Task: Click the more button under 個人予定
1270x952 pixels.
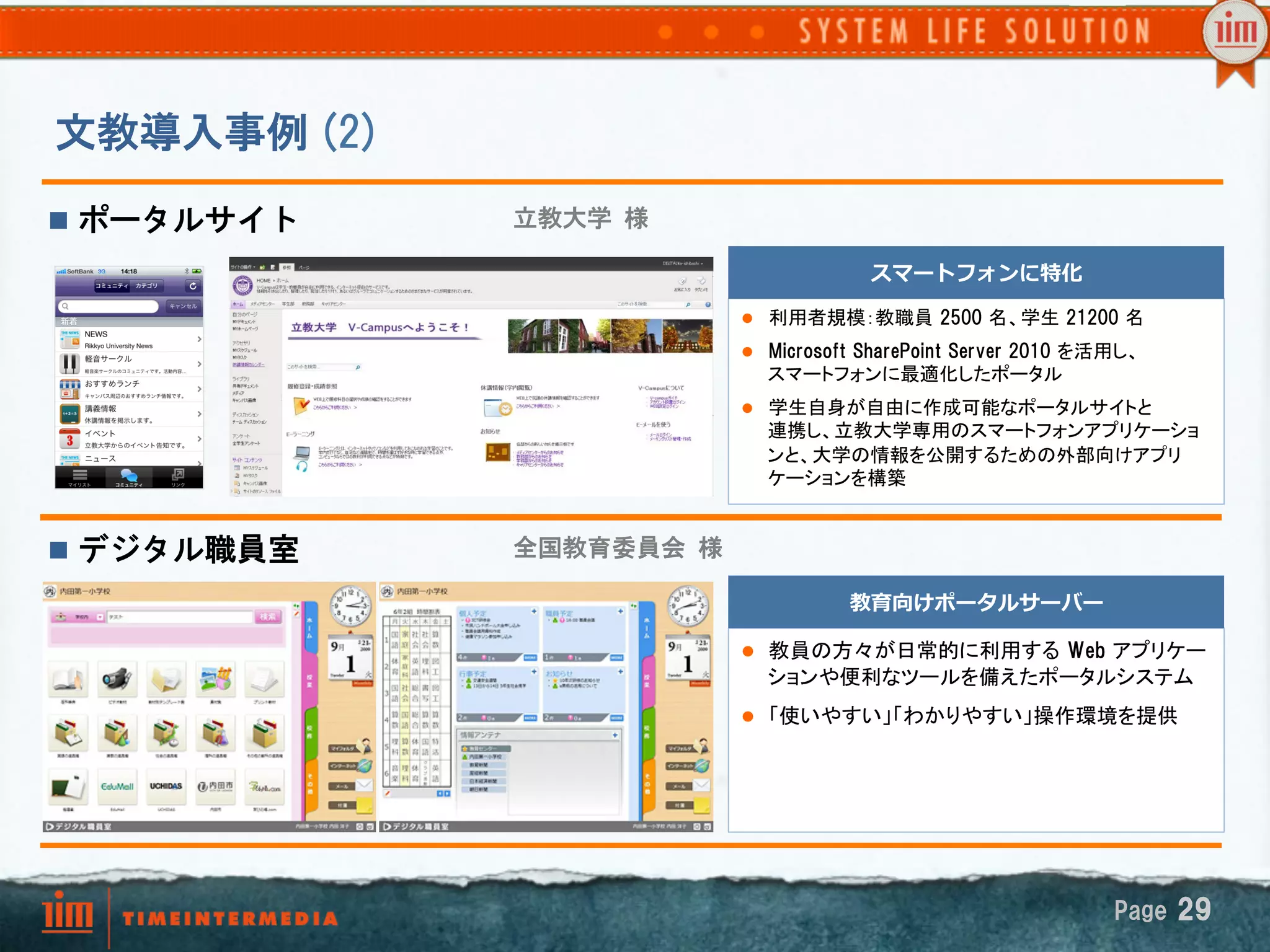Action: [x=530, y=658]
